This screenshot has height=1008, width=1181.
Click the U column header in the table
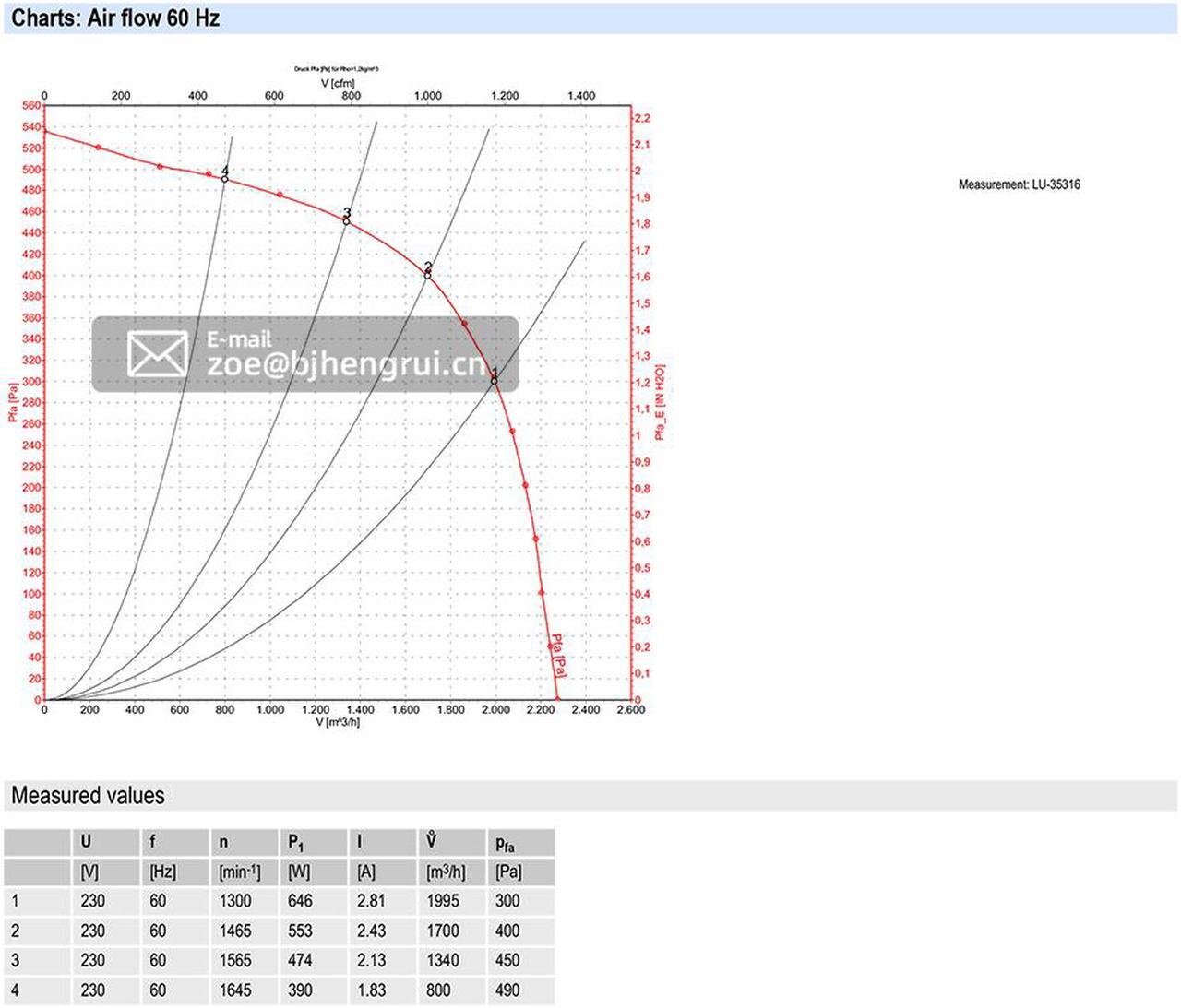click(86, 842)
